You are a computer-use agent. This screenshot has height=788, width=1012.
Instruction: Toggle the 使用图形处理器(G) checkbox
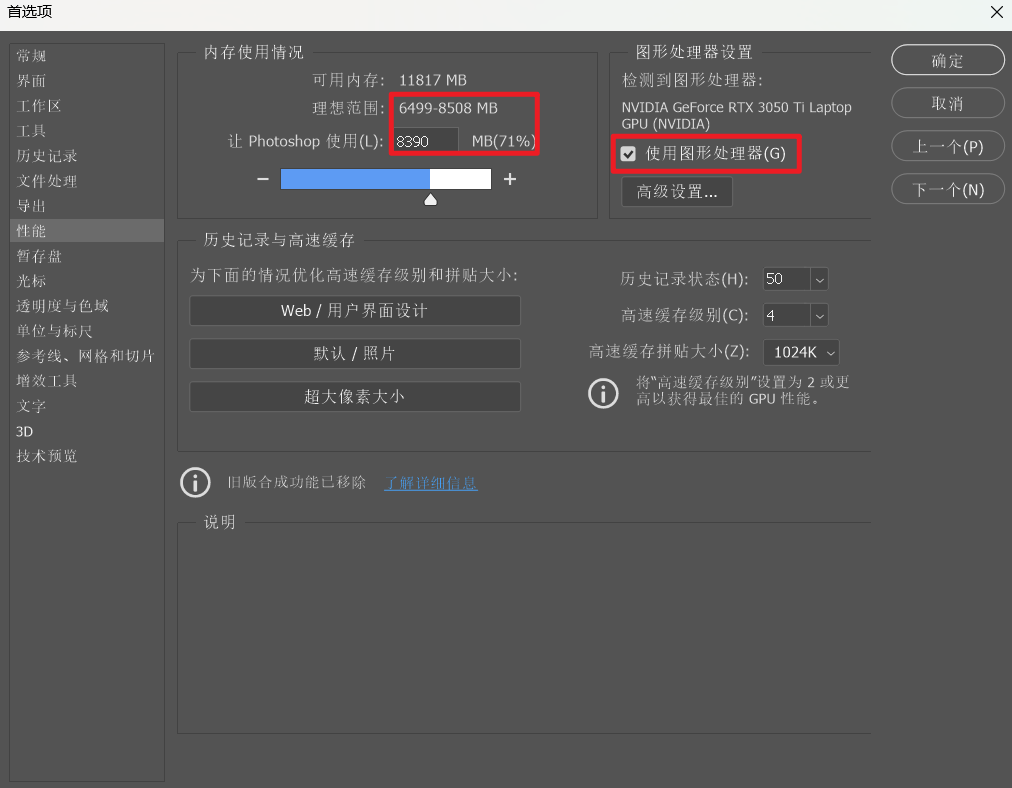[x=628, y=154]
